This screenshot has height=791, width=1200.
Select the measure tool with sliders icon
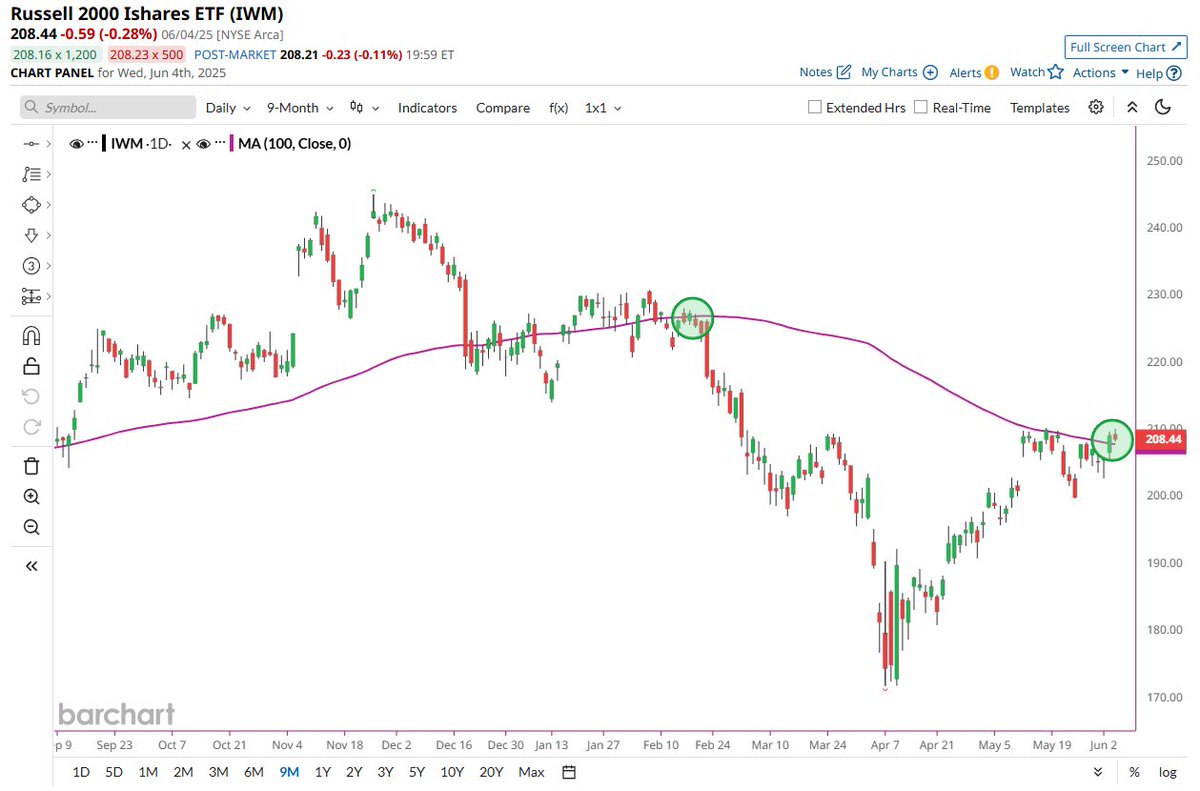click(30, 296)
